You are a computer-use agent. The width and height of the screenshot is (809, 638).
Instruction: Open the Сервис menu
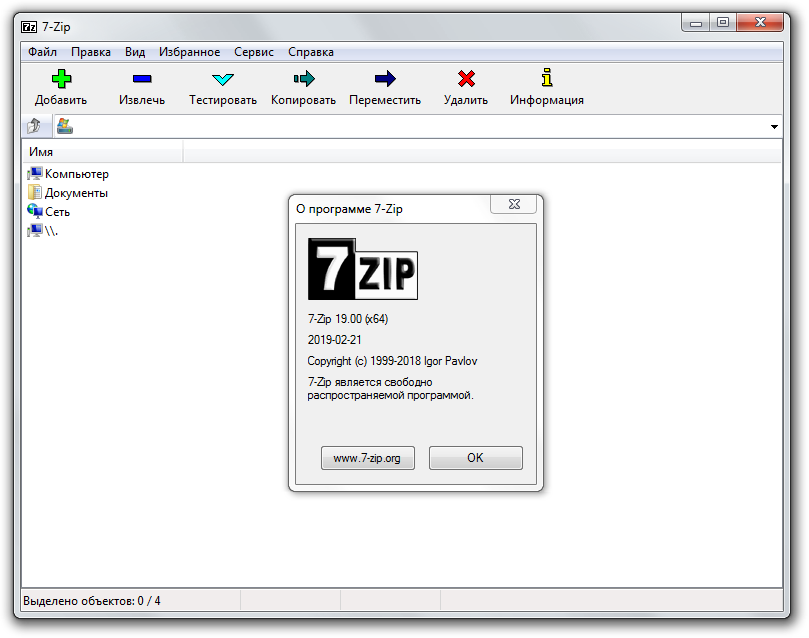(x=253, y=52)
